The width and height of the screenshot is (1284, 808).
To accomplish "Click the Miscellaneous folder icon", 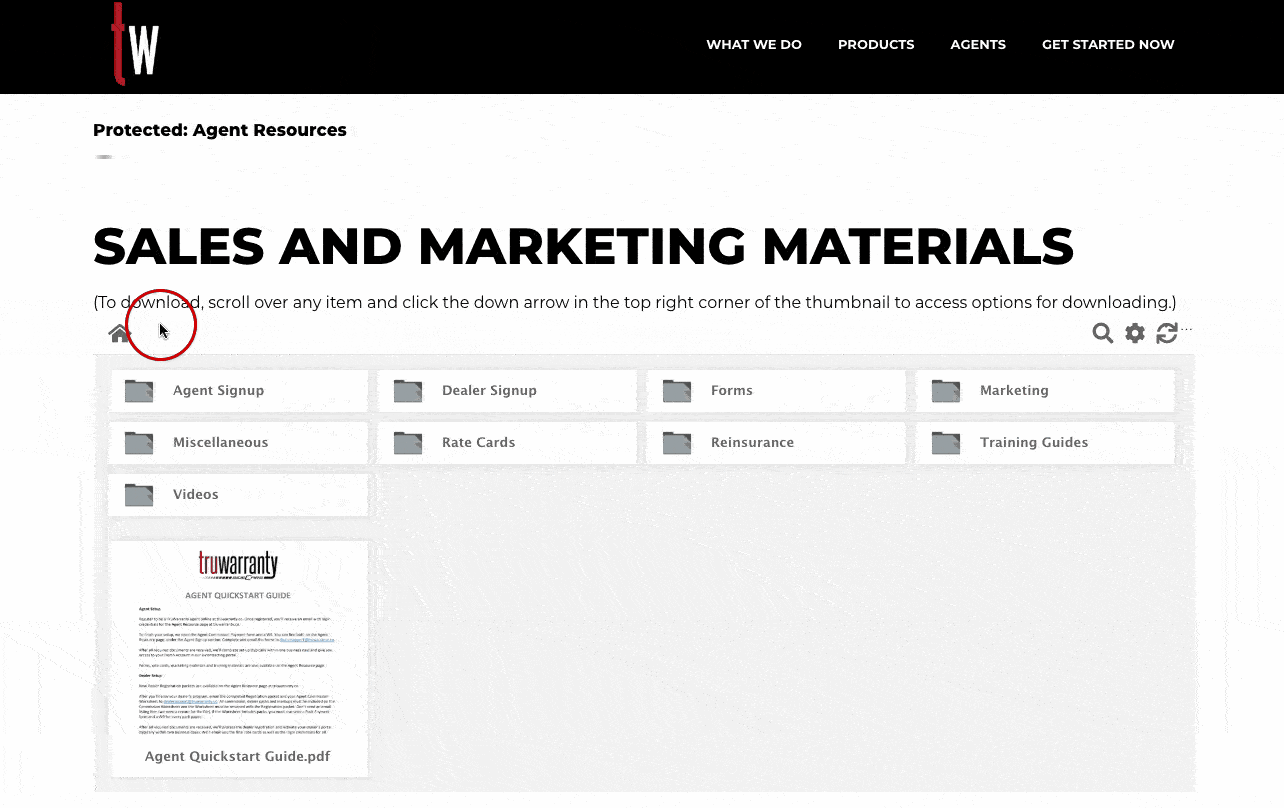I will (139, 443).
